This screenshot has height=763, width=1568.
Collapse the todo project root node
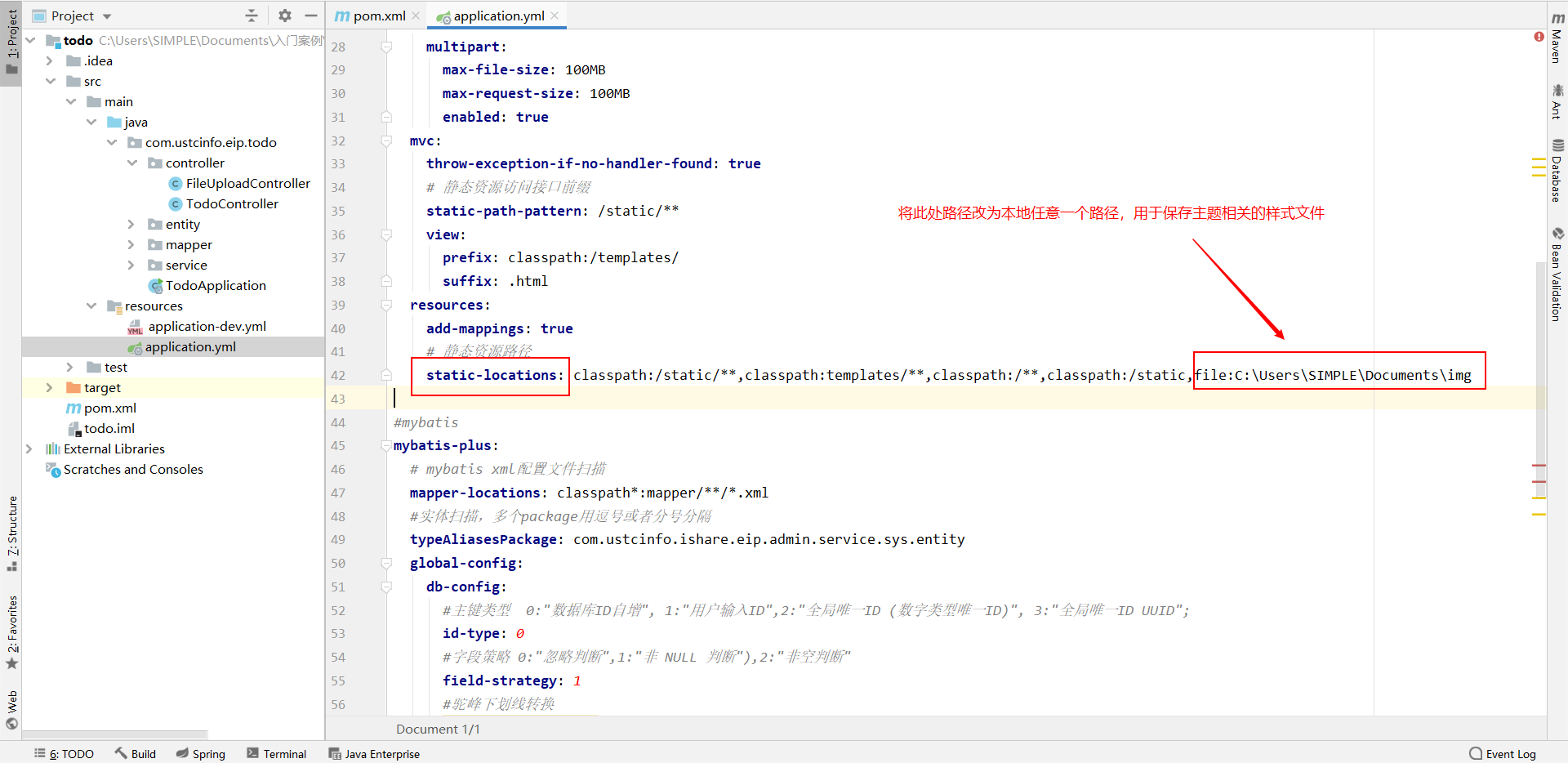coord(30,40)
